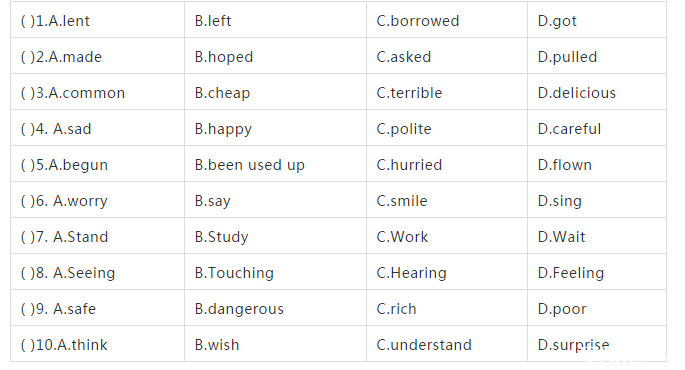Choose C.terrible for question 3
685x370 pixels.
click(409, 93)
